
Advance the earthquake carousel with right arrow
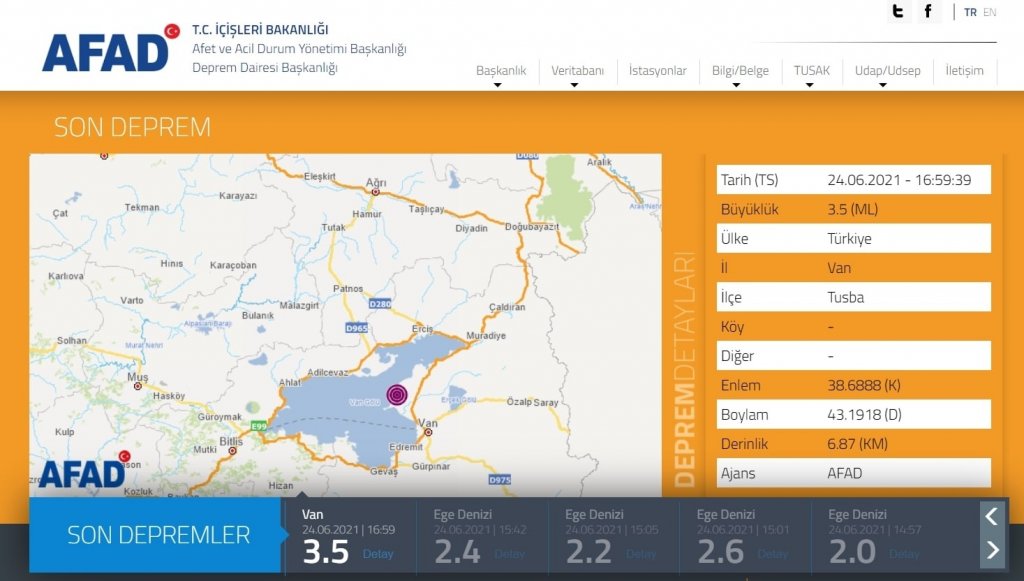point(991,550)
